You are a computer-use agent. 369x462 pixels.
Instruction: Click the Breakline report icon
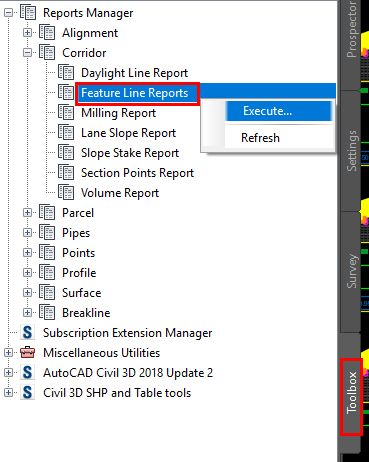click(47, 313)
